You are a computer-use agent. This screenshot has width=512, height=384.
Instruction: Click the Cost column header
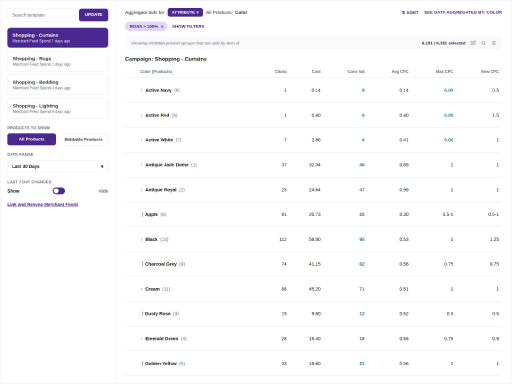point(316,72)
